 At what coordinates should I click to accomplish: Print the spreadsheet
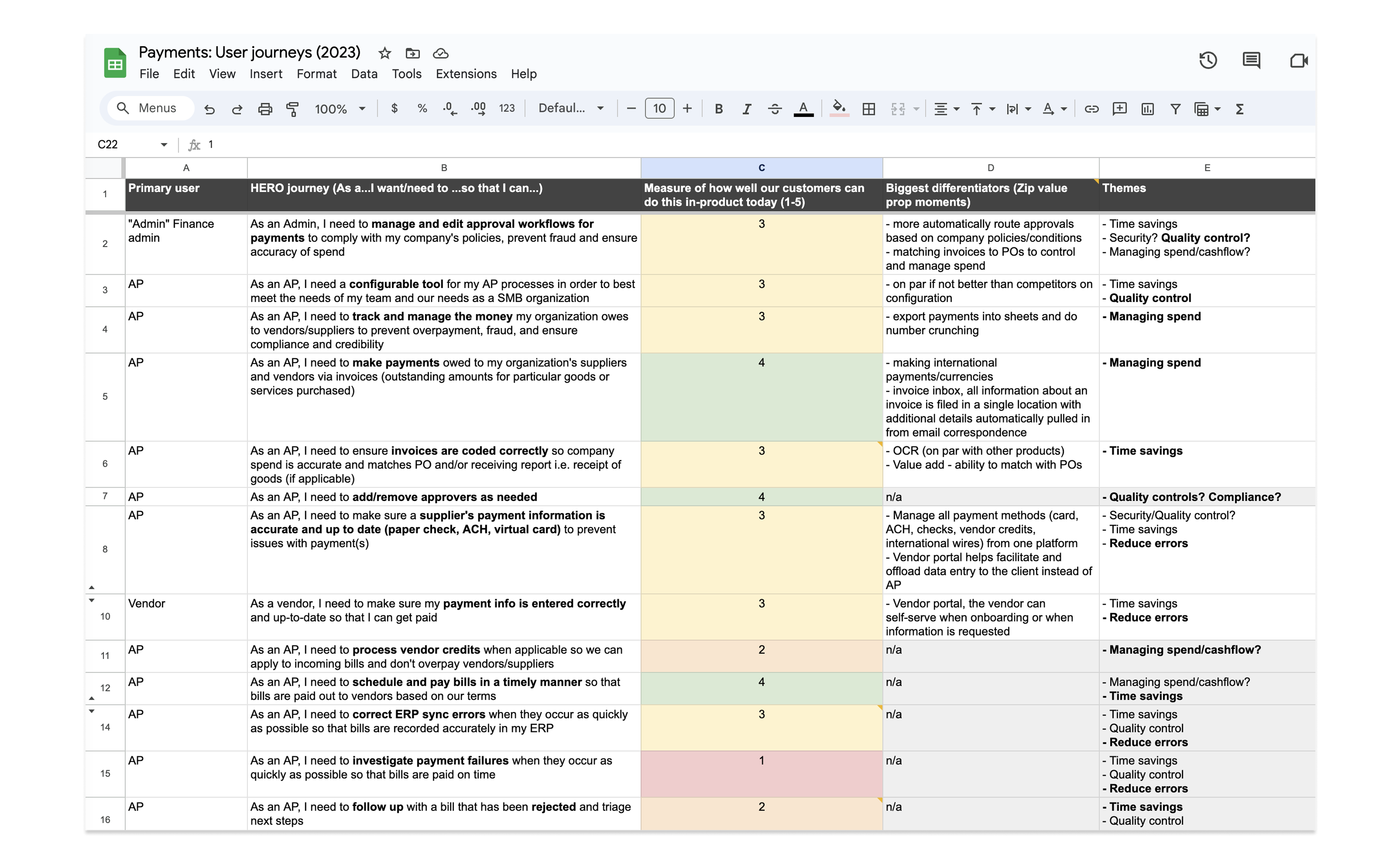(x=265, y=109)
